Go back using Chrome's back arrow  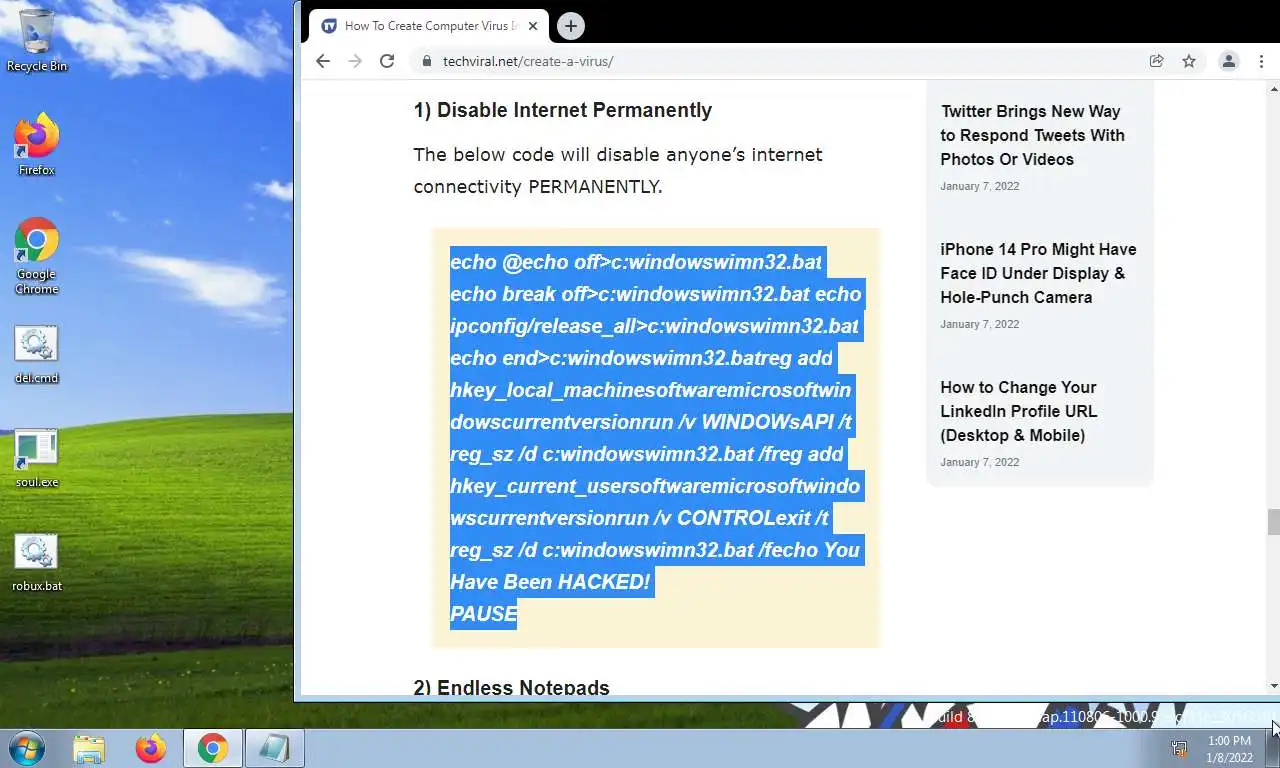tap(322, 61)
